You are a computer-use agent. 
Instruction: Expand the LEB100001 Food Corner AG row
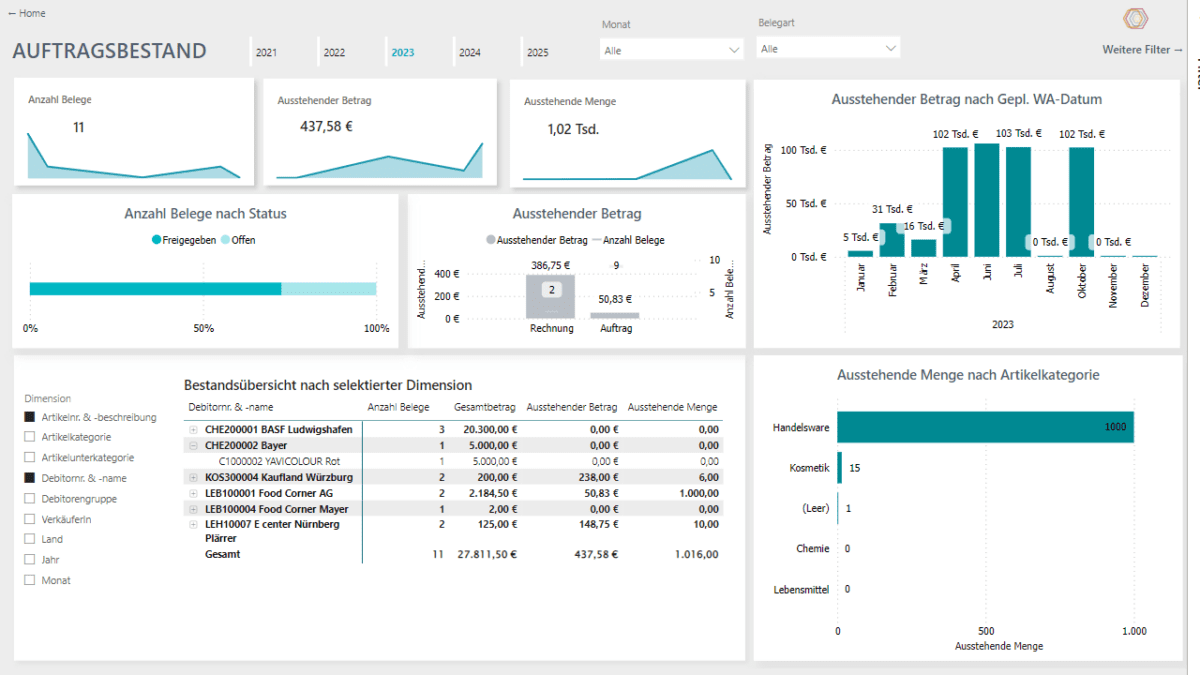pos(193,493)
